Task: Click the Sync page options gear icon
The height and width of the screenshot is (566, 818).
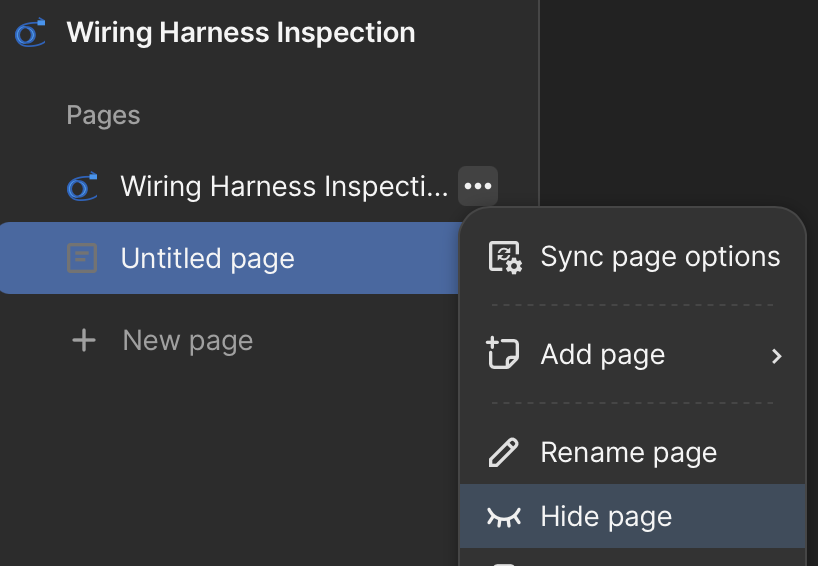Action: click(x=504, y=257)
